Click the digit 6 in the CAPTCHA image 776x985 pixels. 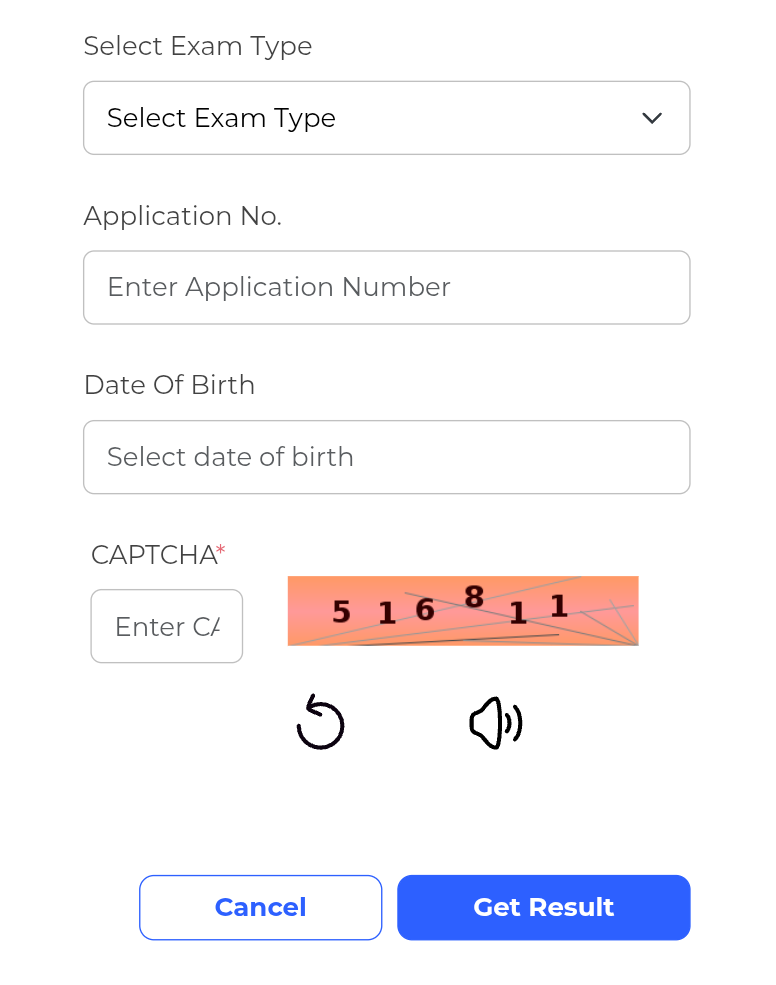425,609
